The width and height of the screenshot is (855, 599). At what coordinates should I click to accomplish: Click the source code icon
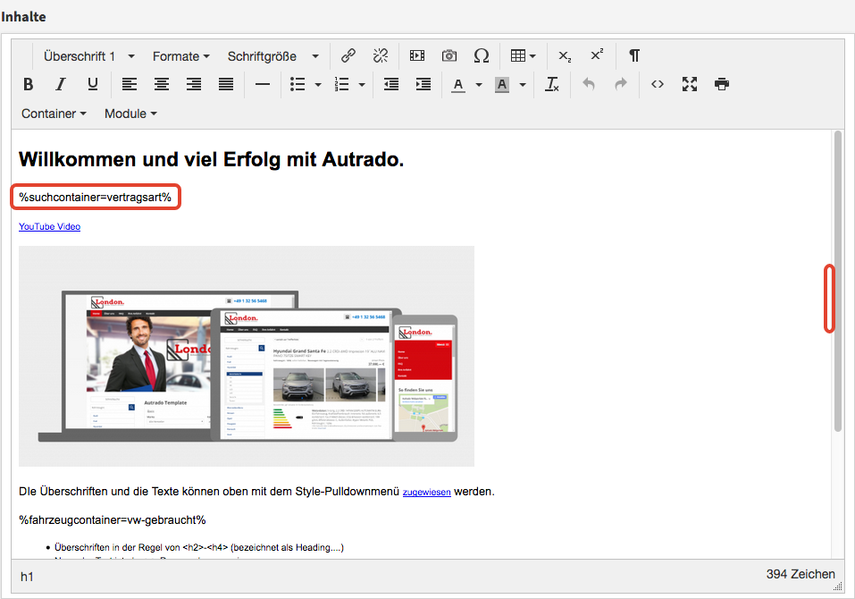[657, 84]
